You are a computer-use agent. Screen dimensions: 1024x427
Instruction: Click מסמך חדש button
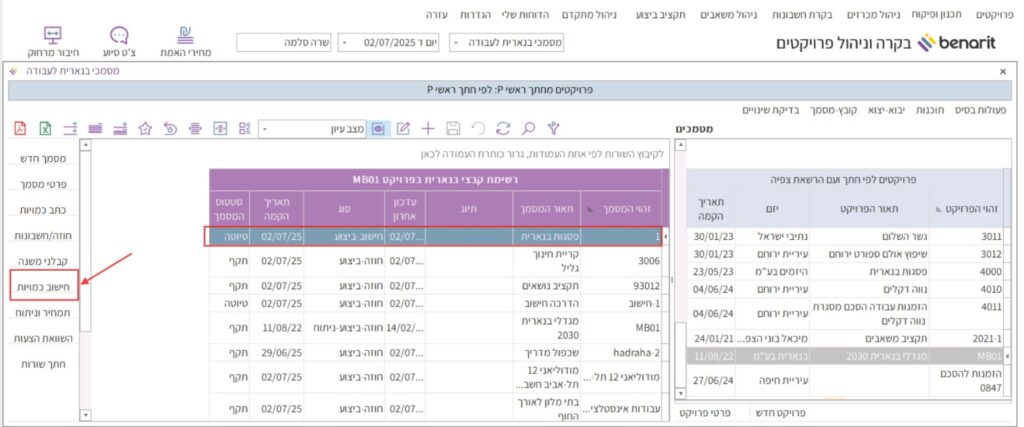coord(44,159)
